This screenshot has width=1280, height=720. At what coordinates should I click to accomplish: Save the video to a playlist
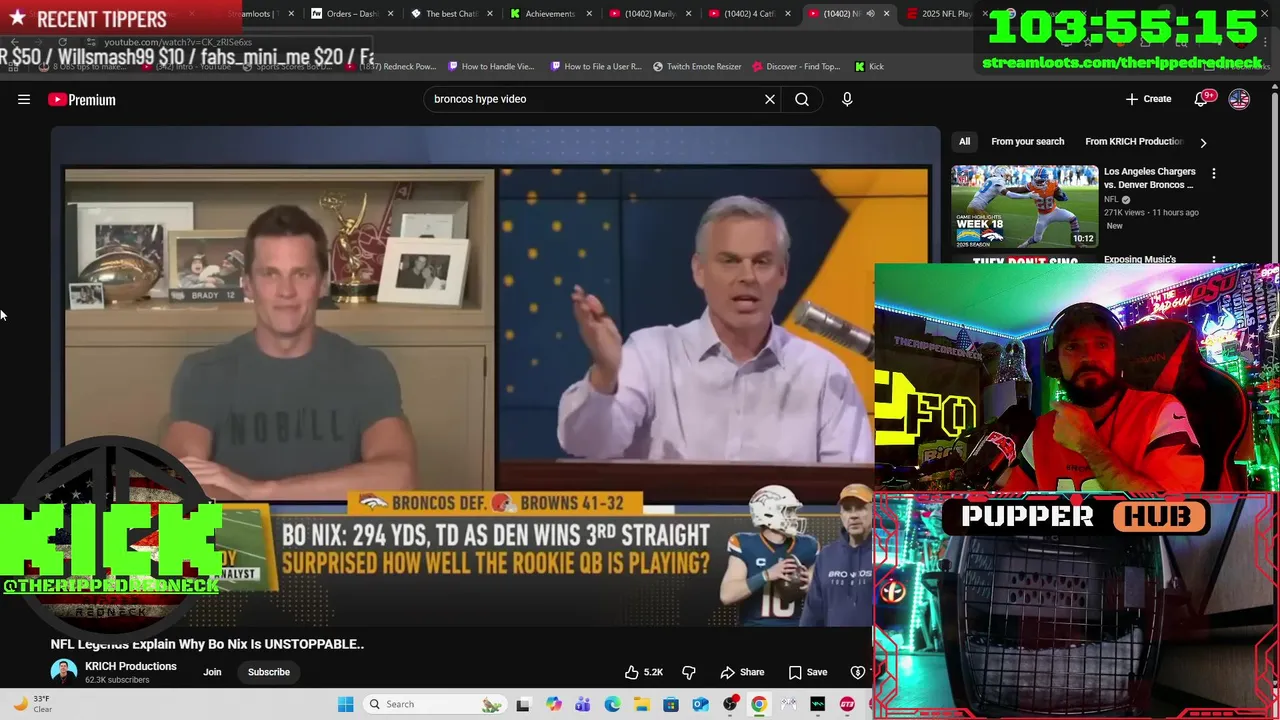(808, 672)
